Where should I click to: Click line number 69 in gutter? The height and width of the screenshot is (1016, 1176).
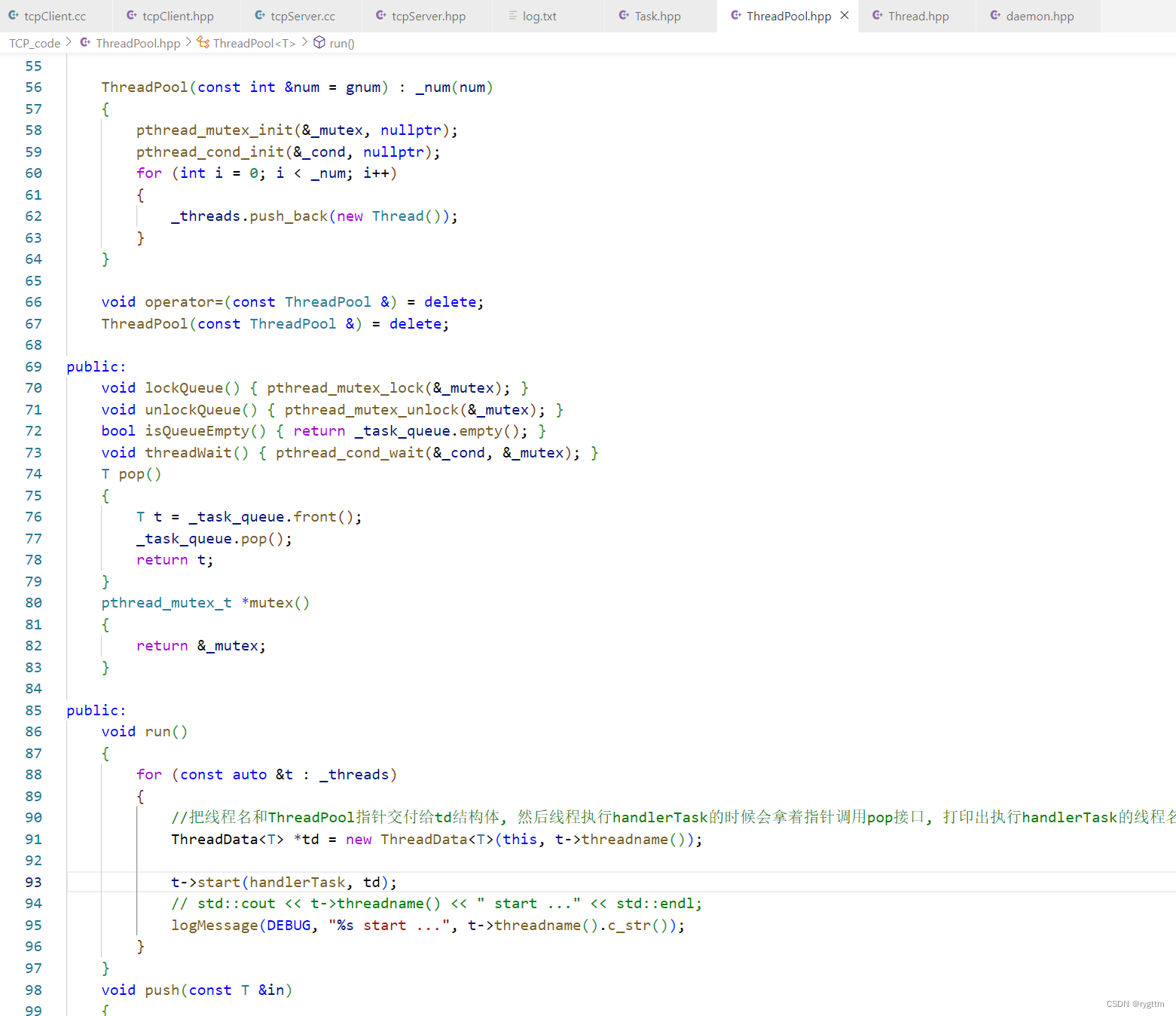pos(33,367)
